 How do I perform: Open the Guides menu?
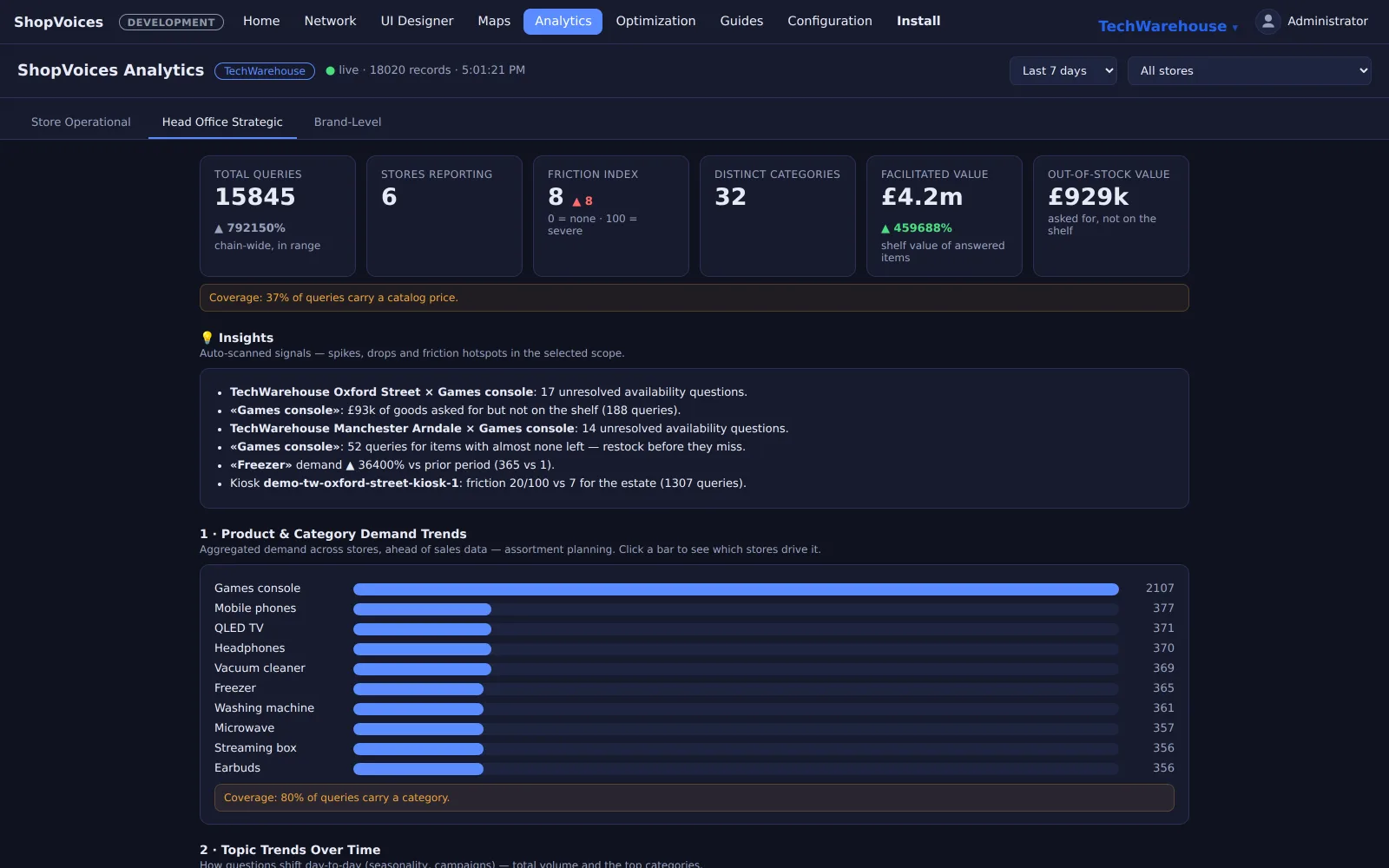(741, 21)
